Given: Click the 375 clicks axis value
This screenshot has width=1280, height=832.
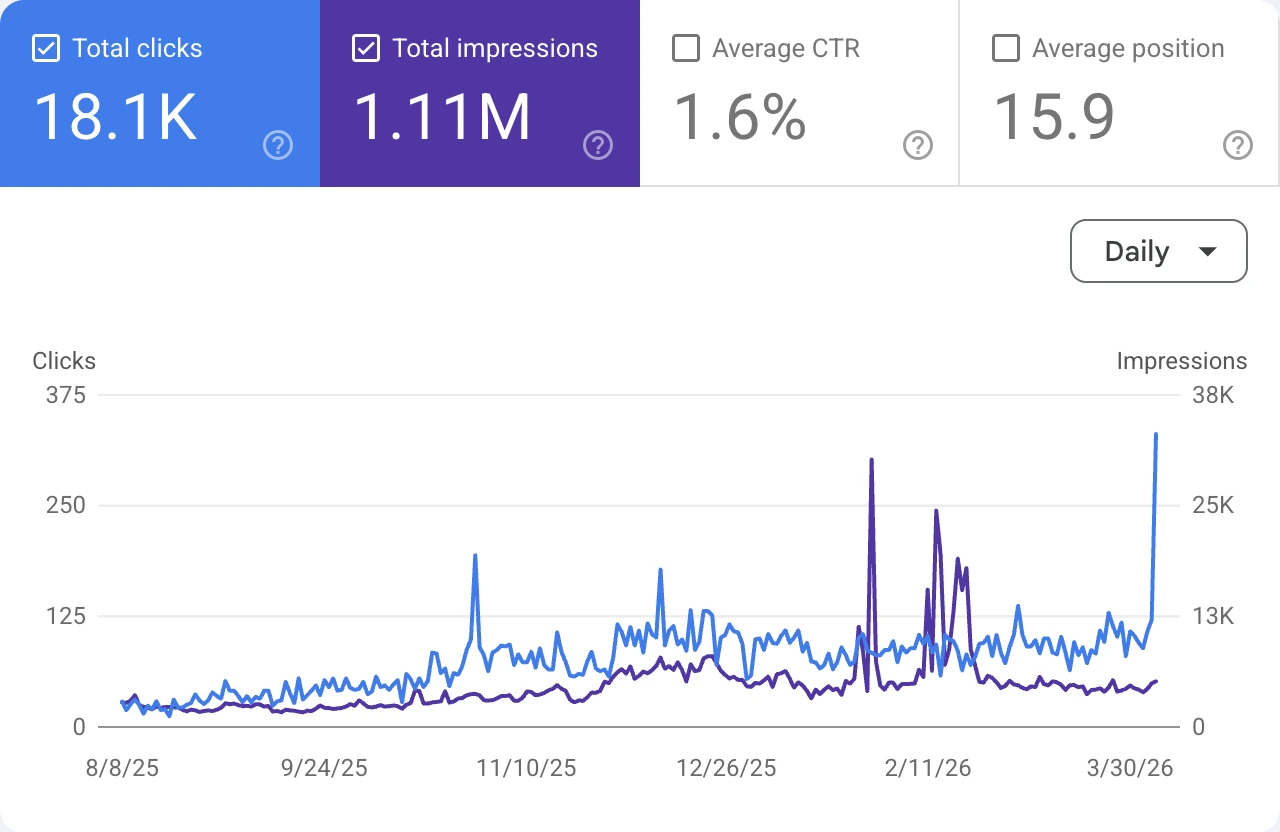Looking at the screenshot, I should pyautogui.click(x=66, y=395).
